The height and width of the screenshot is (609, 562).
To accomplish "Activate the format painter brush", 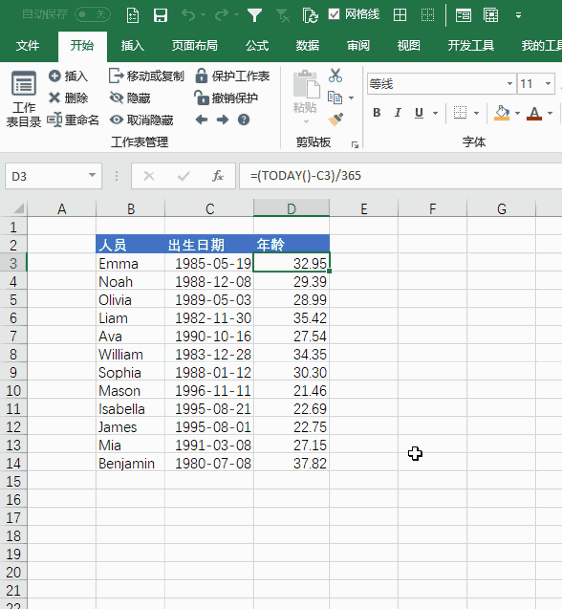I will (x=336, y=119).
